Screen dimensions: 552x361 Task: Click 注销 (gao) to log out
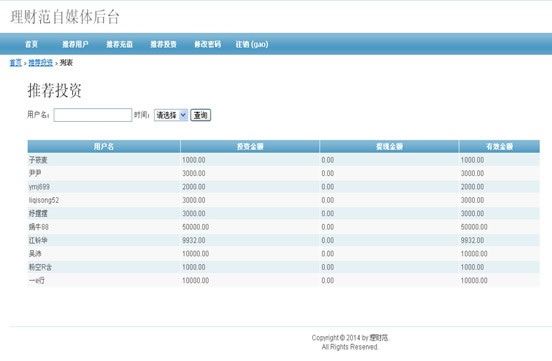pos(252,44)
